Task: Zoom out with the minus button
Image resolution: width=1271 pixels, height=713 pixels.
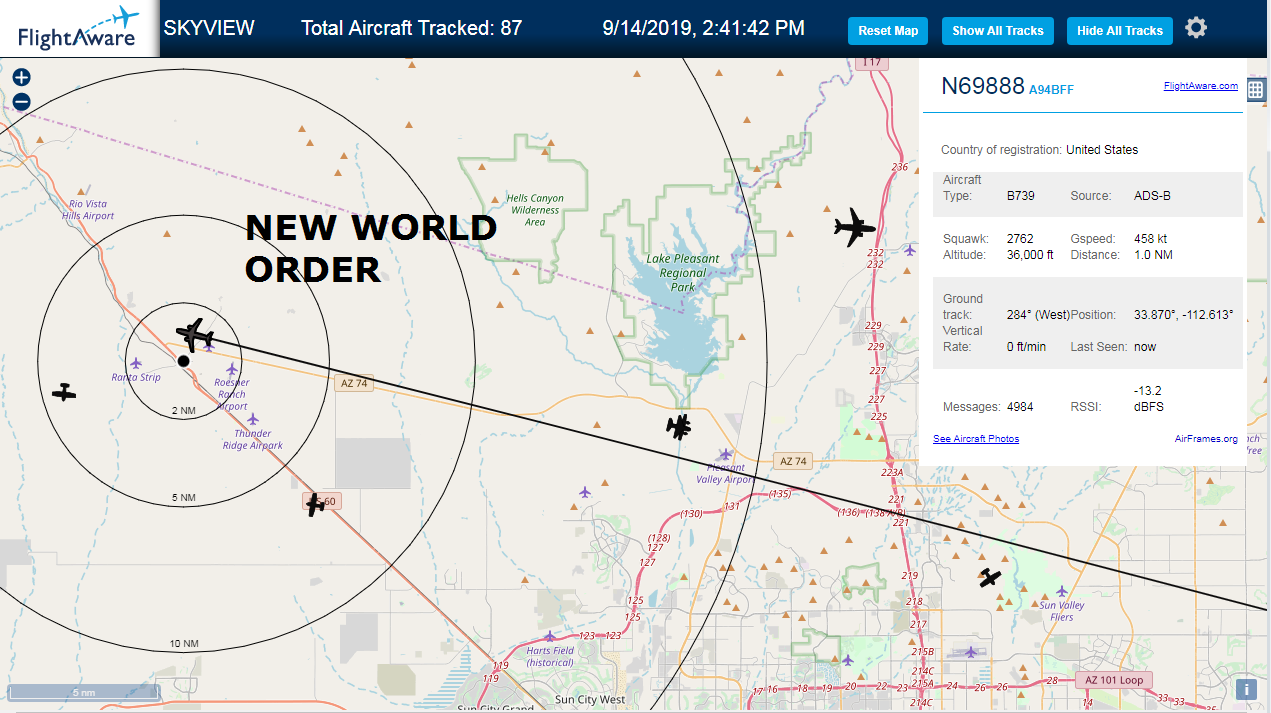Action: pos(21,102)
